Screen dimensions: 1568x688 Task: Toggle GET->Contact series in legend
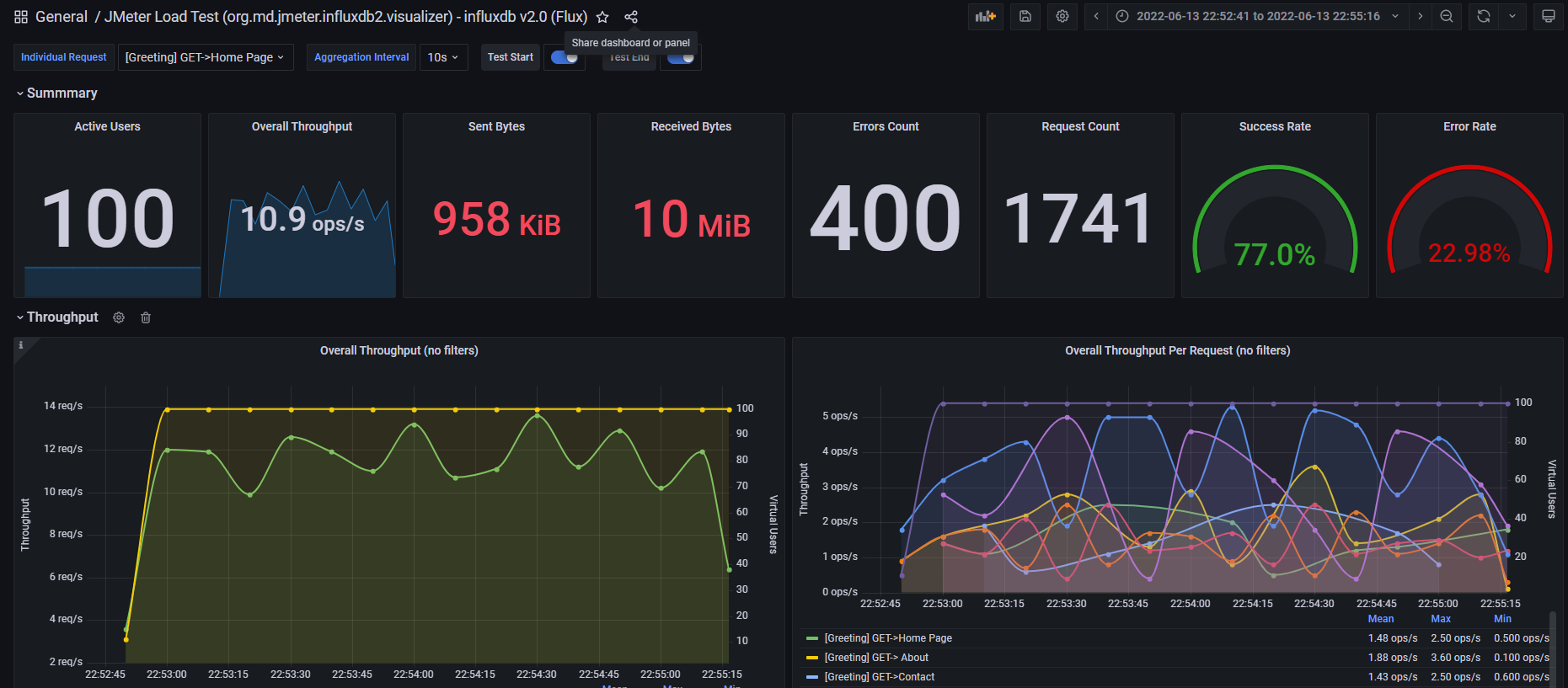tap(880, 677)
